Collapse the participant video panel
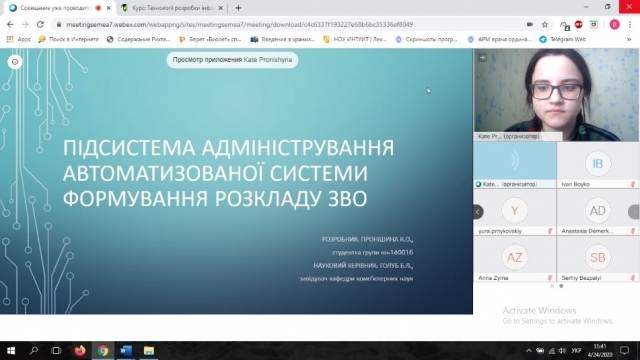 [x=482, y=58]
